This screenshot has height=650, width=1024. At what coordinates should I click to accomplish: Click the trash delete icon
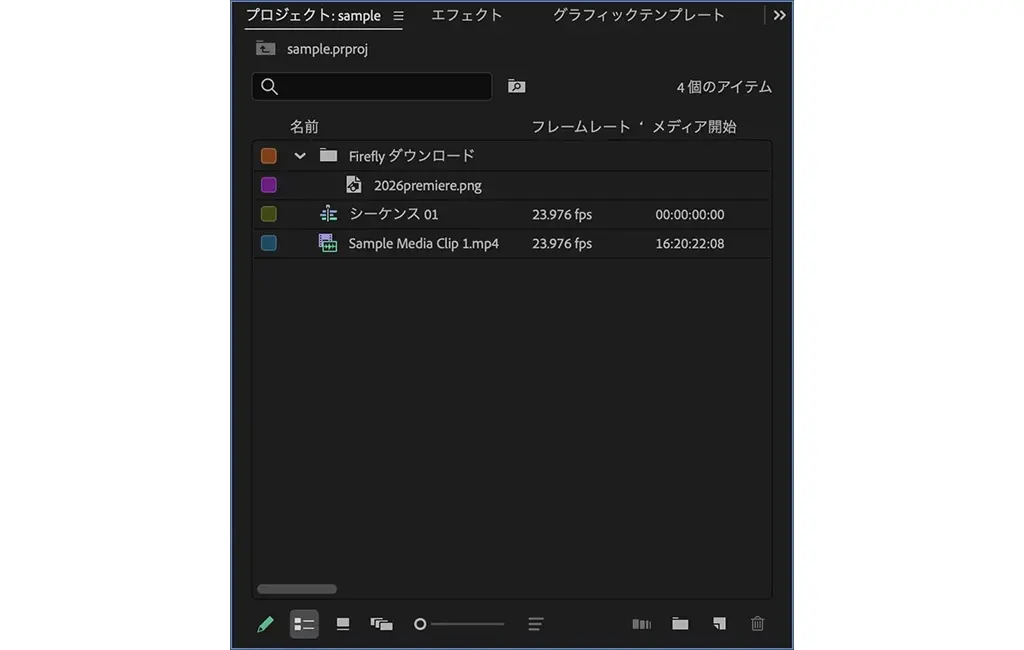coord(757,624)
